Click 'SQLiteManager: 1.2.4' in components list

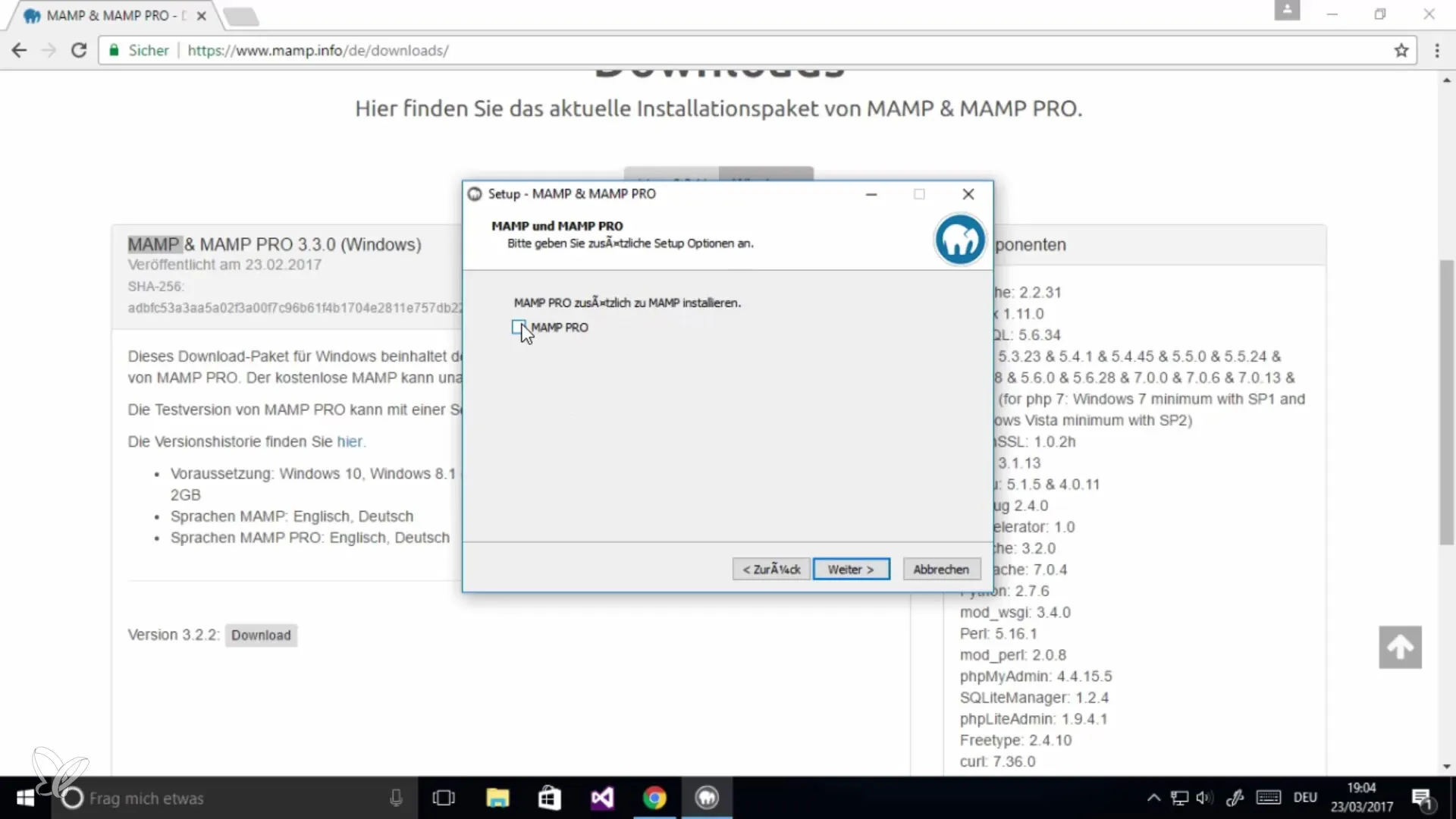(x=1034, y=698)
